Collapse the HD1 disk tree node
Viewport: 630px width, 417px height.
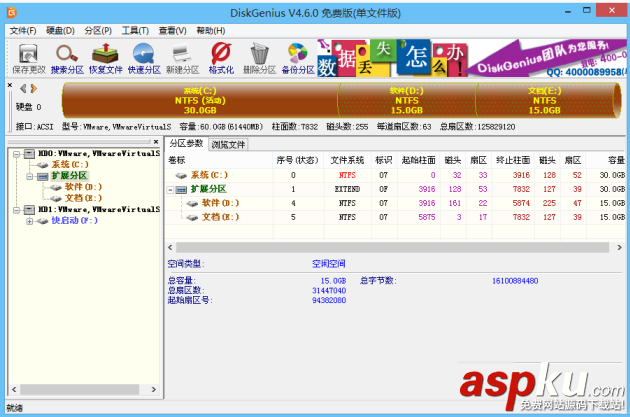16,210
